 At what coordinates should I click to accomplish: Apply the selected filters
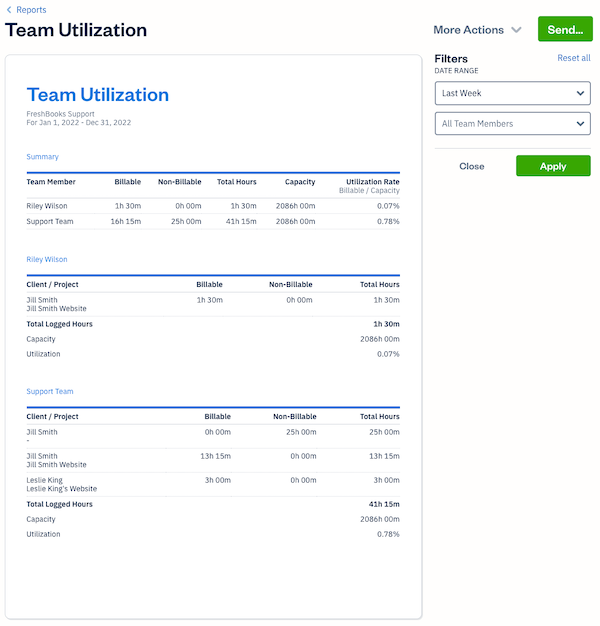(553, 166)
